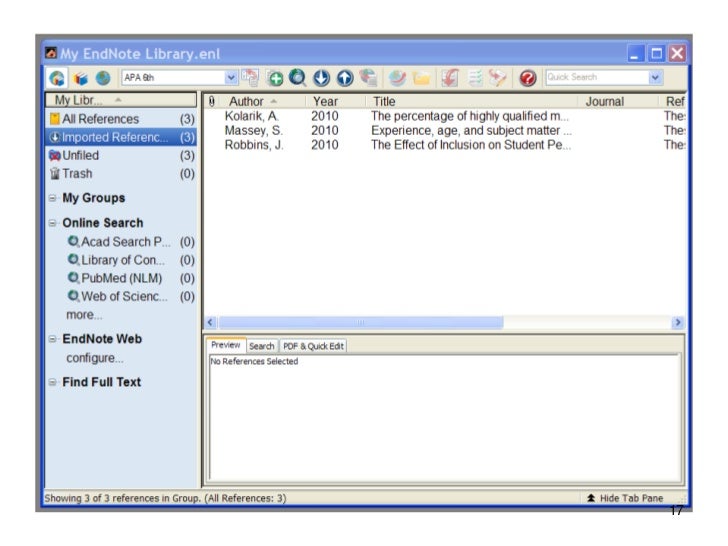The image size is (728, 546).
Task: Click the Format Bibliography icon
Action: [x=475, y=78]
